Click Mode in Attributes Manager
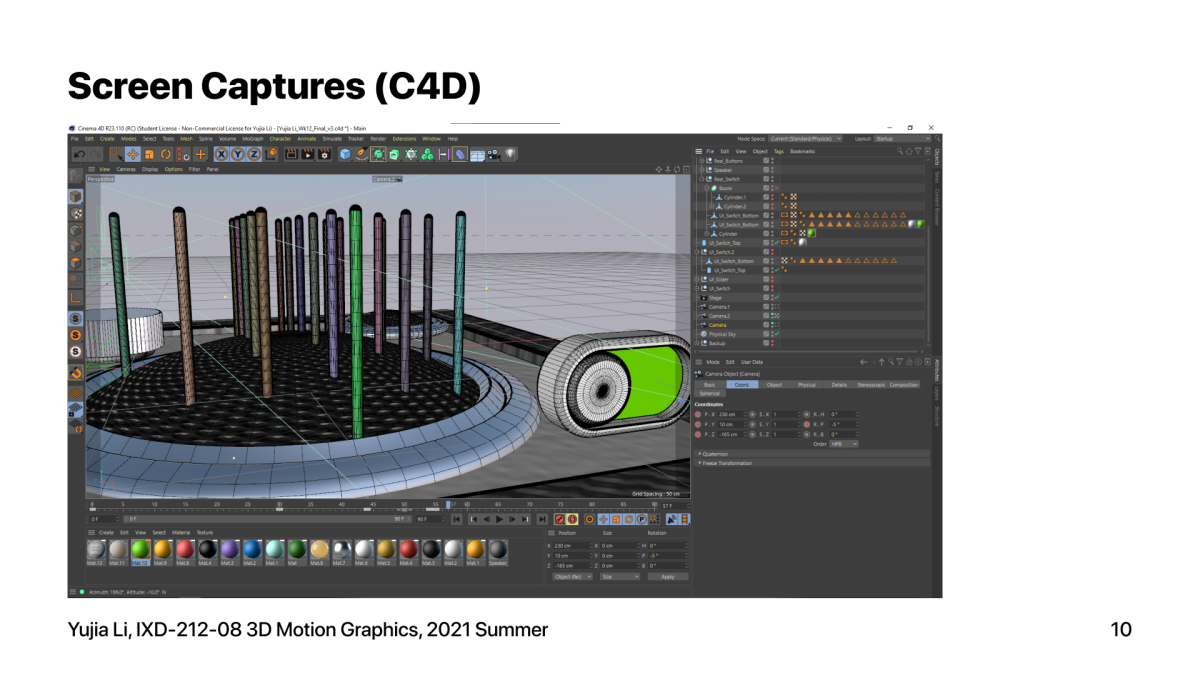 click(x=713, y=362)
